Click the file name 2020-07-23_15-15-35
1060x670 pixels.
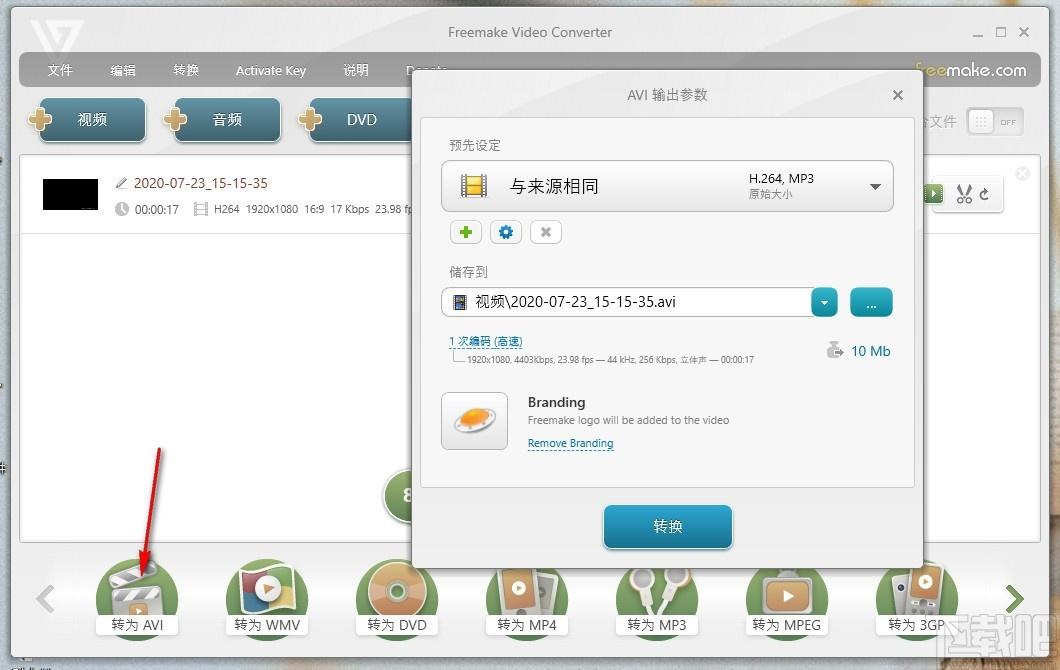[201, 183]
